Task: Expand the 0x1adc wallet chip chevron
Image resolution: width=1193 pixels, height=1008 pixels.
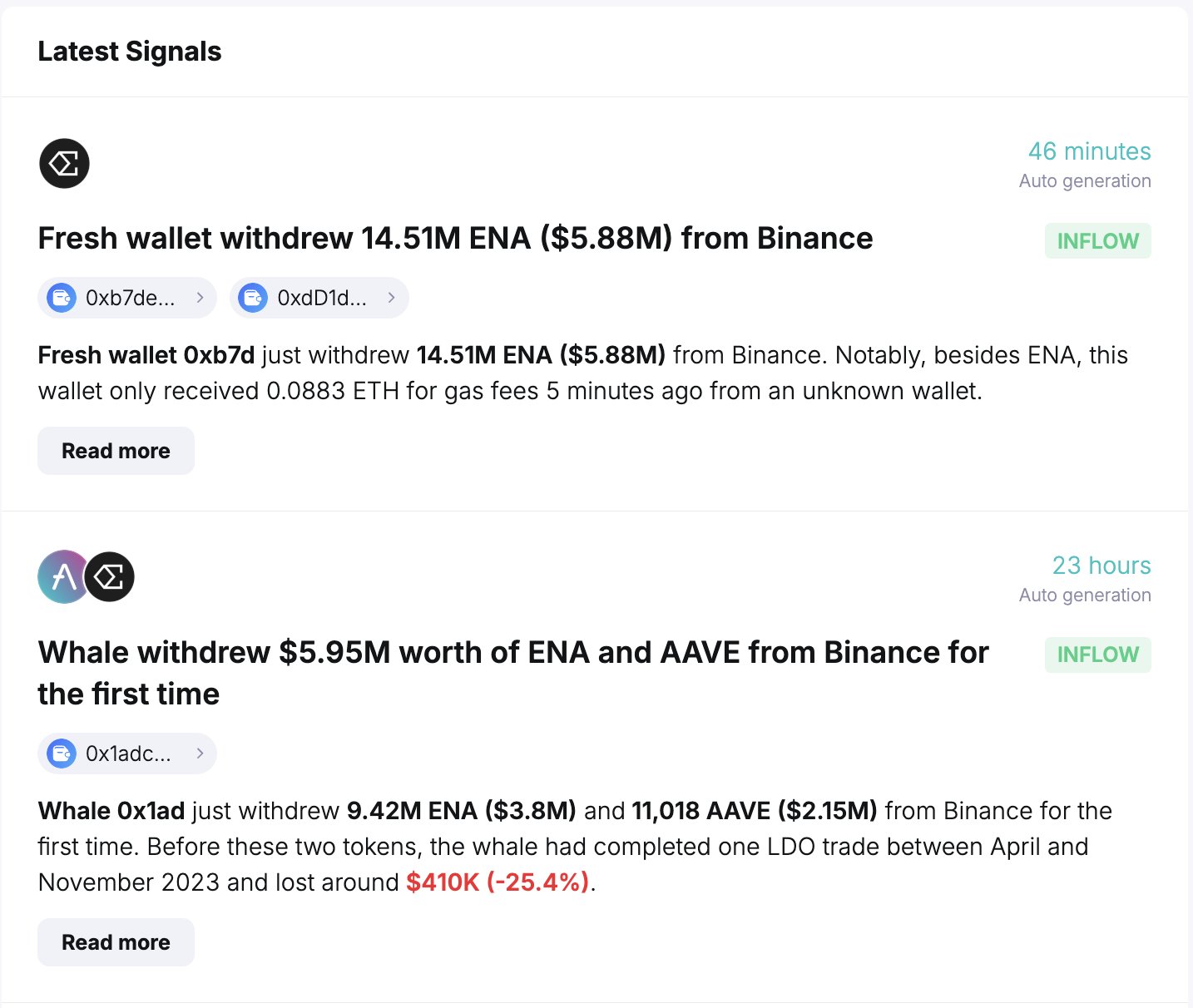Action: [200, 754]
